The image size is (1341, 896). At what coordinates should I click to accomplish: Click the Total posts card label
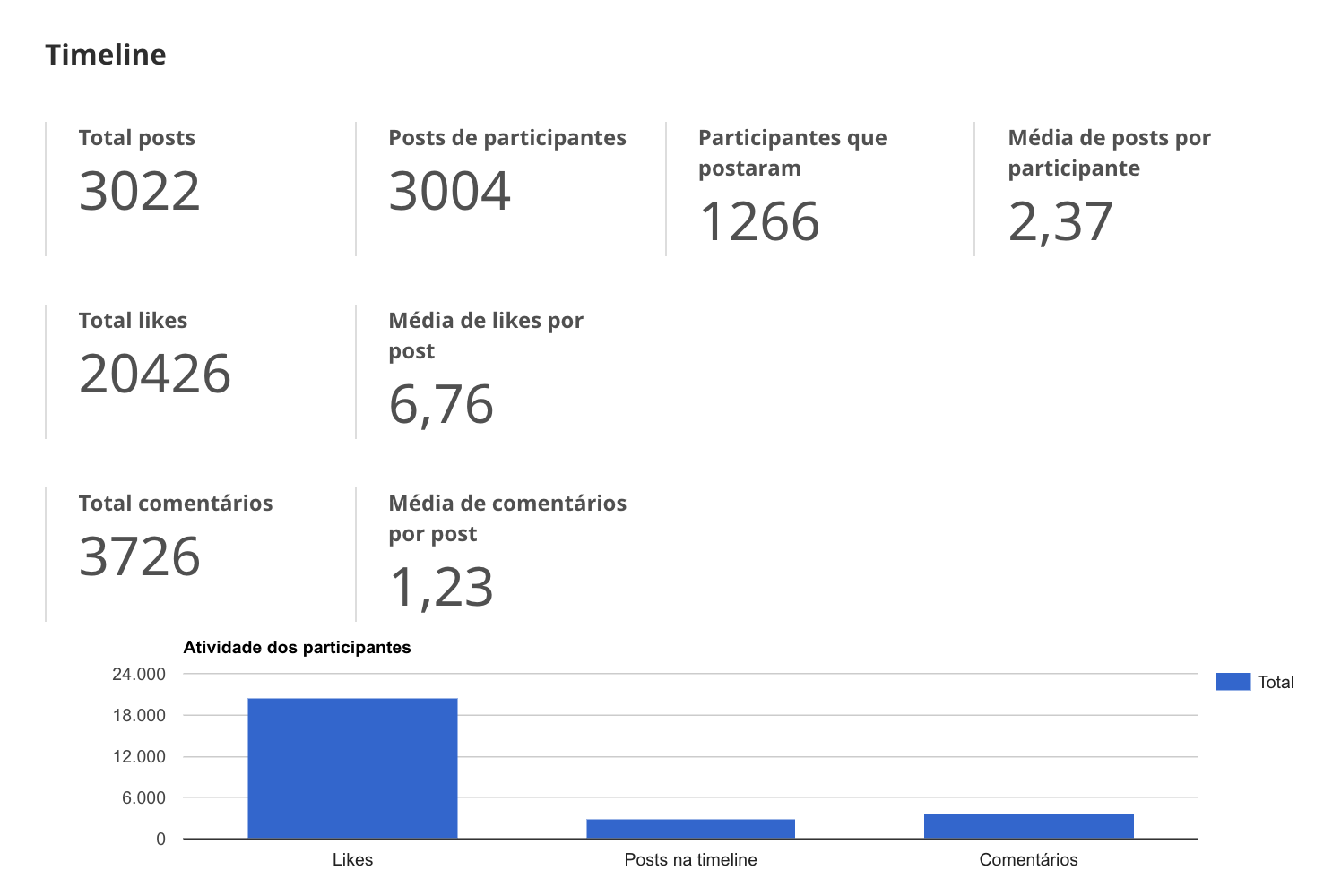[x=137, y=138]
